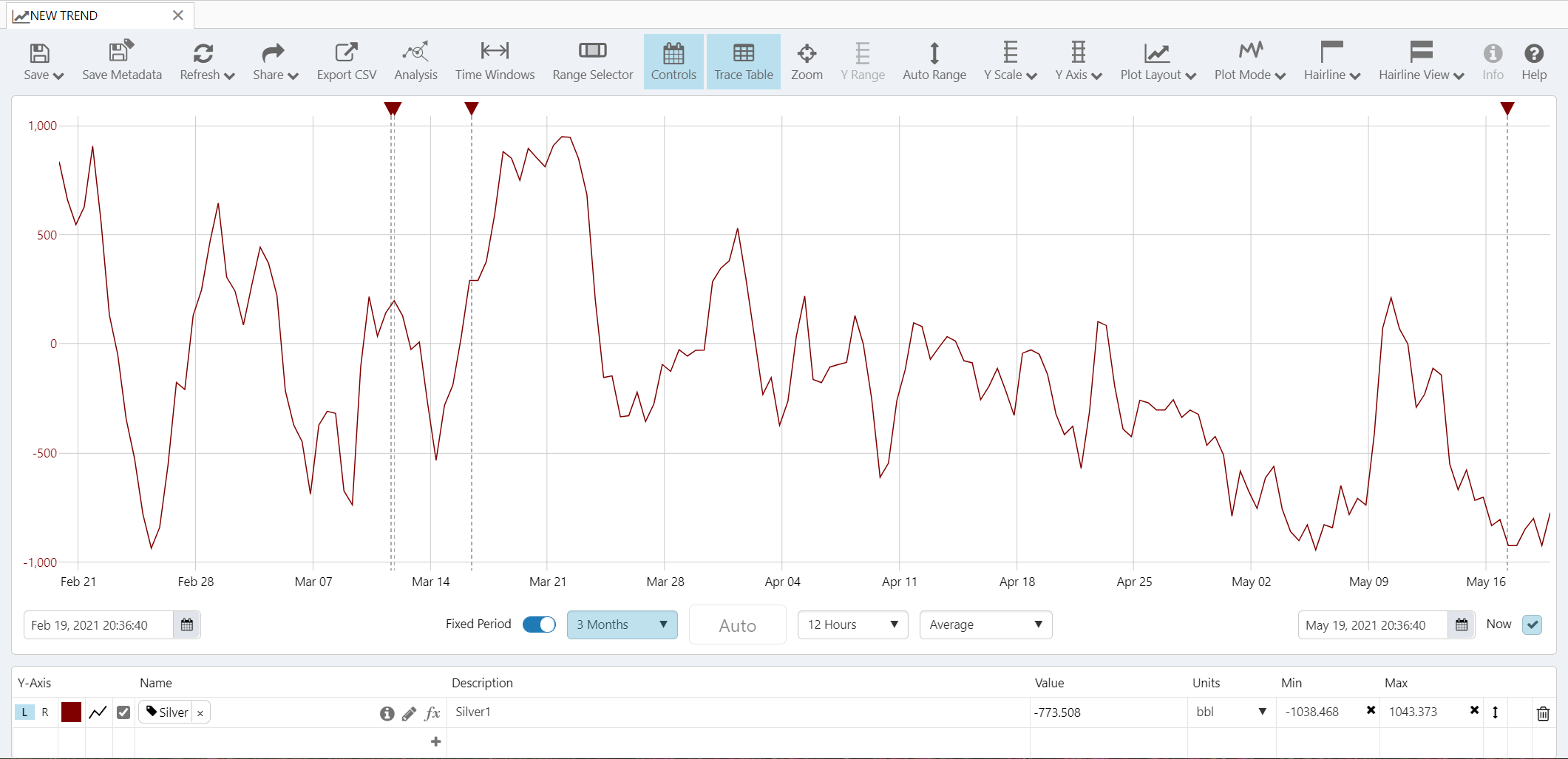1568x759 pixels.
Task: Click the Auto button
Action: (x=737, y=625)
